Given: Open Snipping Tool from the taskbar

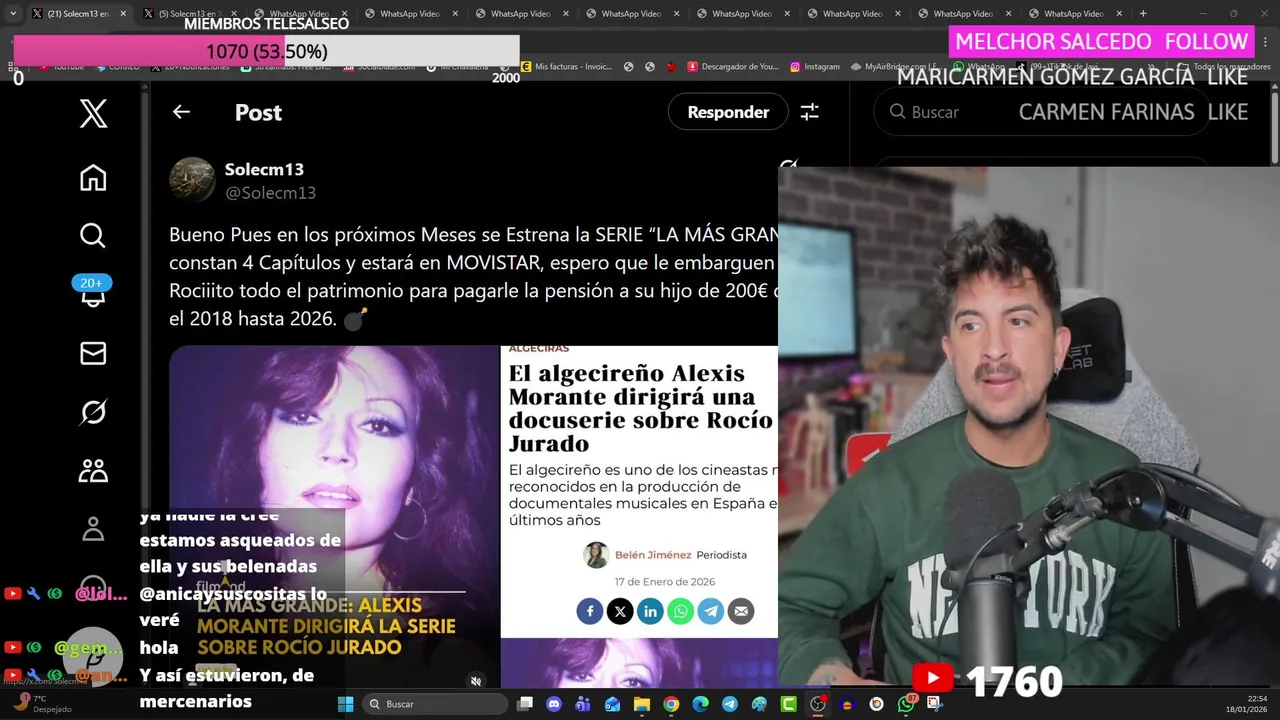Looking at the screenshot, I should pyautogui.click(x=934, y=704).
